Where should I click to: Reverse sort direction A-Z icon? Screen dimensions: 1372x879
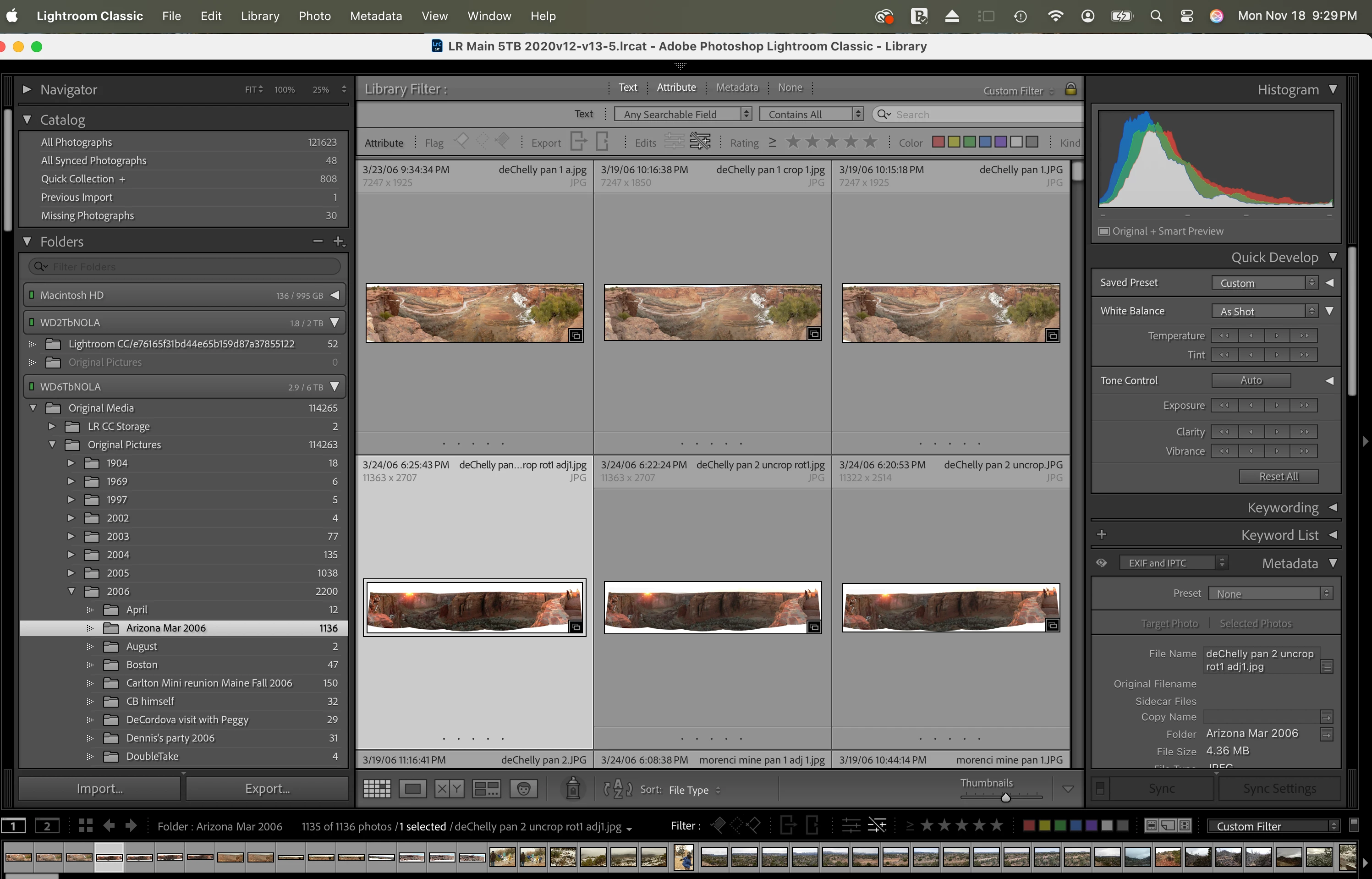(x=618, y=789)
